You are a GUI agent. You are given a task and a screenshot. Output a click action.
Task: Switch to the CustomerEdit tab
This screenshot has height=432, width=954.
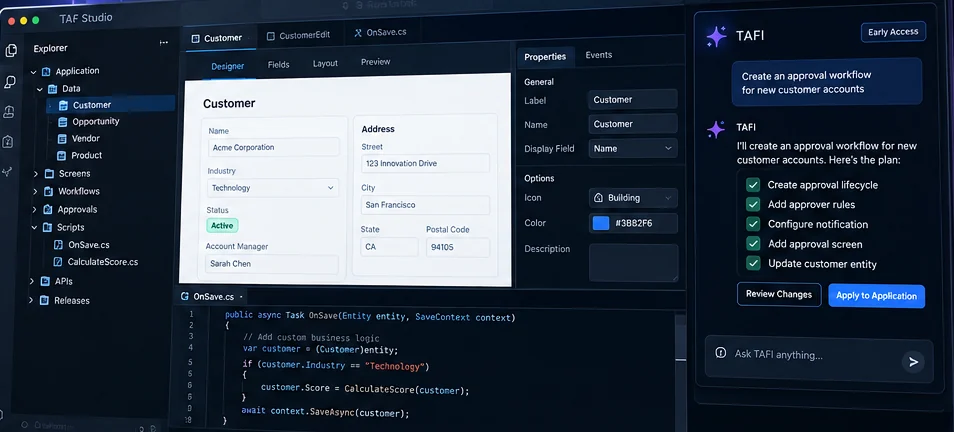299,36
